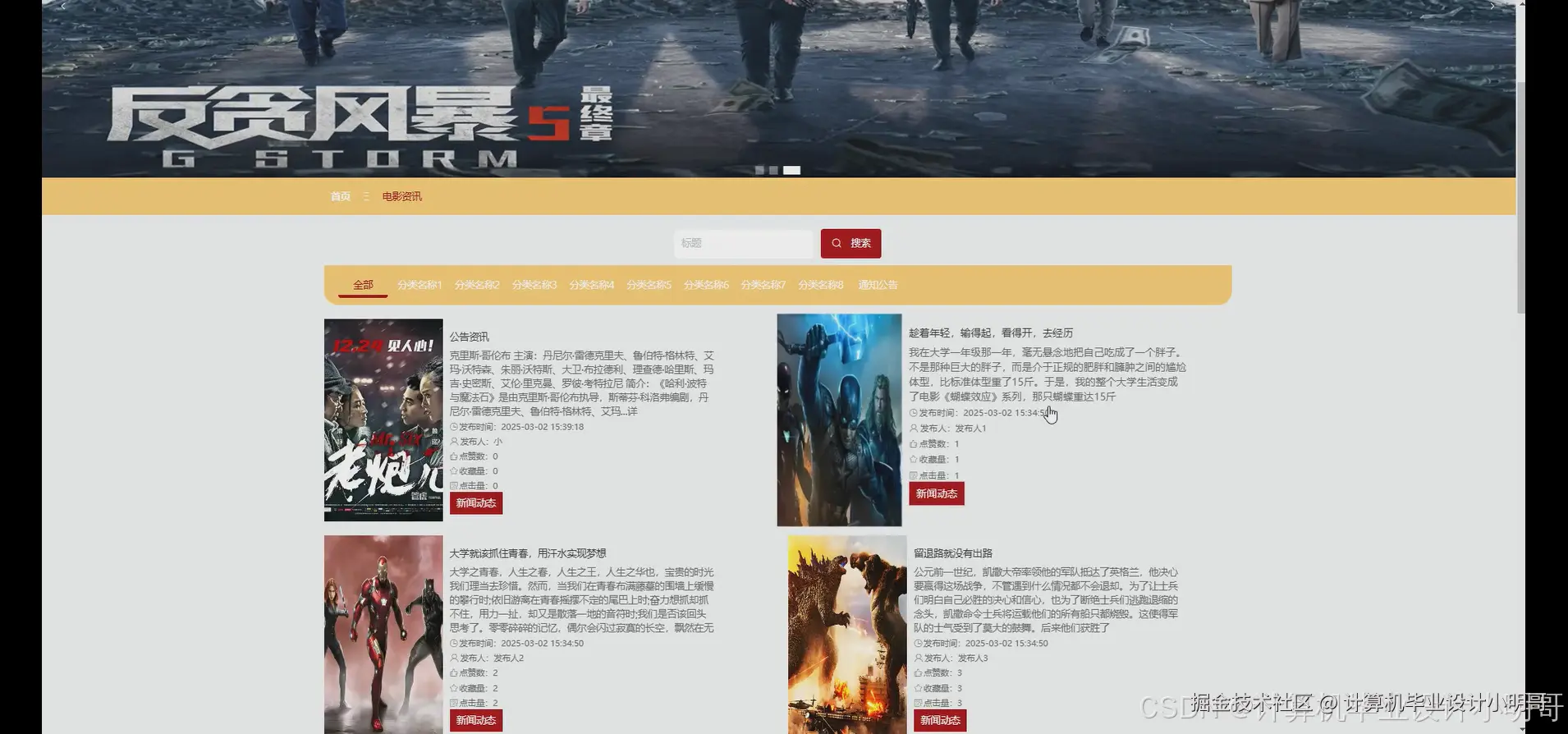Click the 老炮儿 movie poster thumbnail
This screenshot has width=1568, height=734.
click(383, 420)
